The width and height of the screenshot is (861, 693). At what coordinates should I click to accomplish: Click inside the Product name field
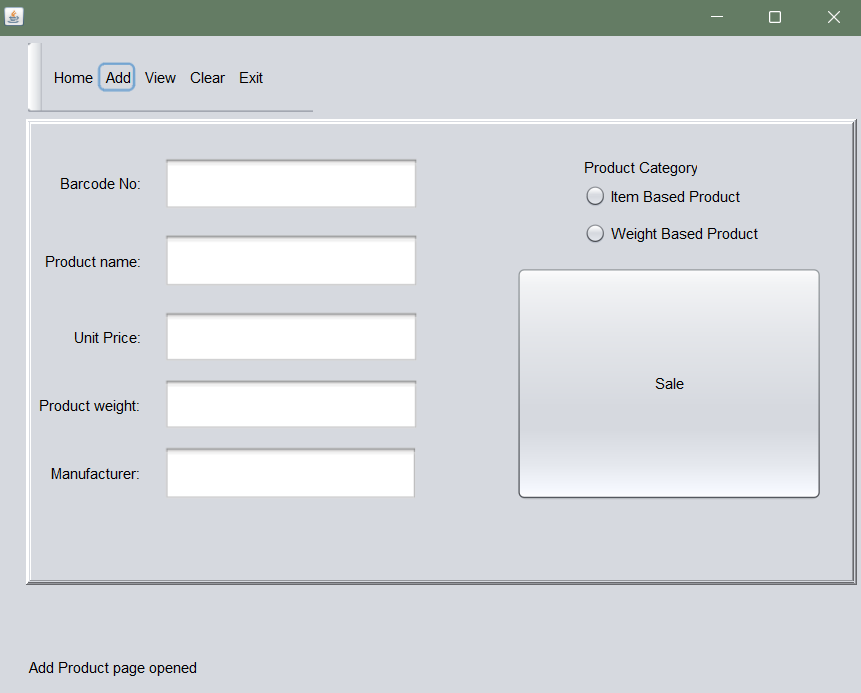point(290,259)
